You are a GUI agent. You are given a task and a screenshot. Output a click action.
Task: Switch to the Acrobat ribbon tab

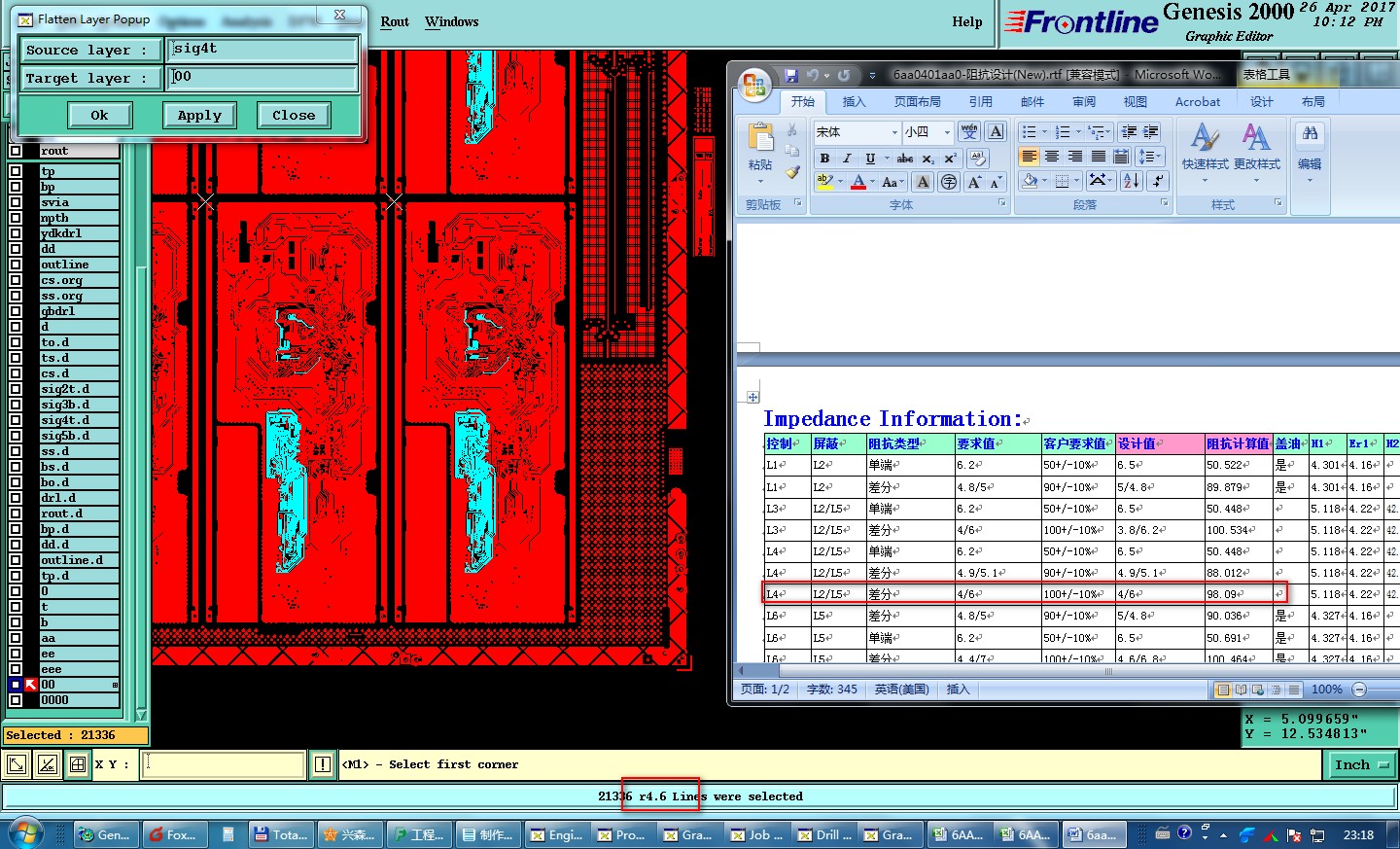(x=1198, y=101)
